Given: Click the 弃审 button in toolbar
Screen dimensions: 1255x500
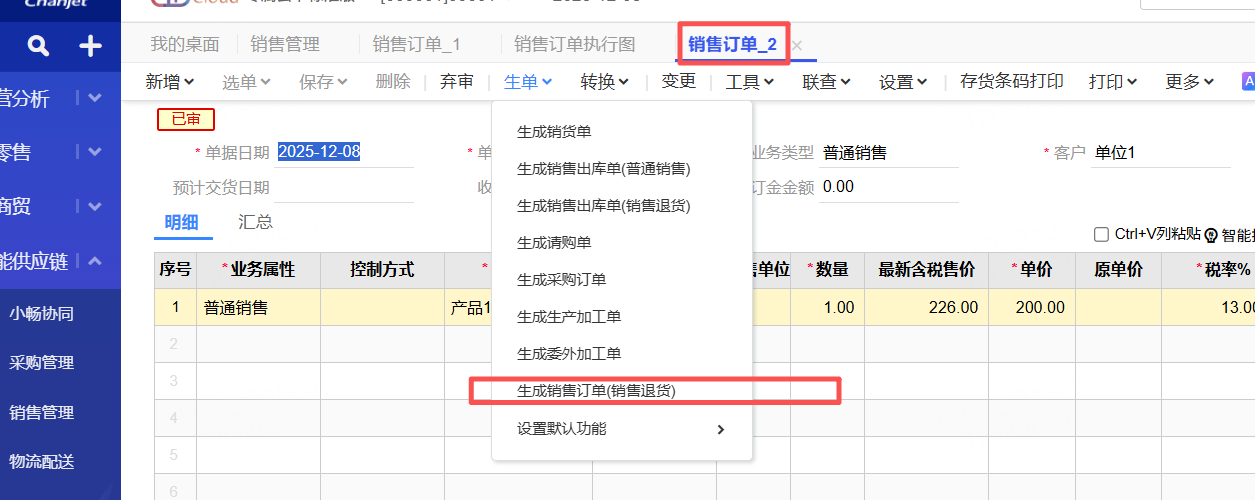Looking at the screenshot, I should pos(457,82).
